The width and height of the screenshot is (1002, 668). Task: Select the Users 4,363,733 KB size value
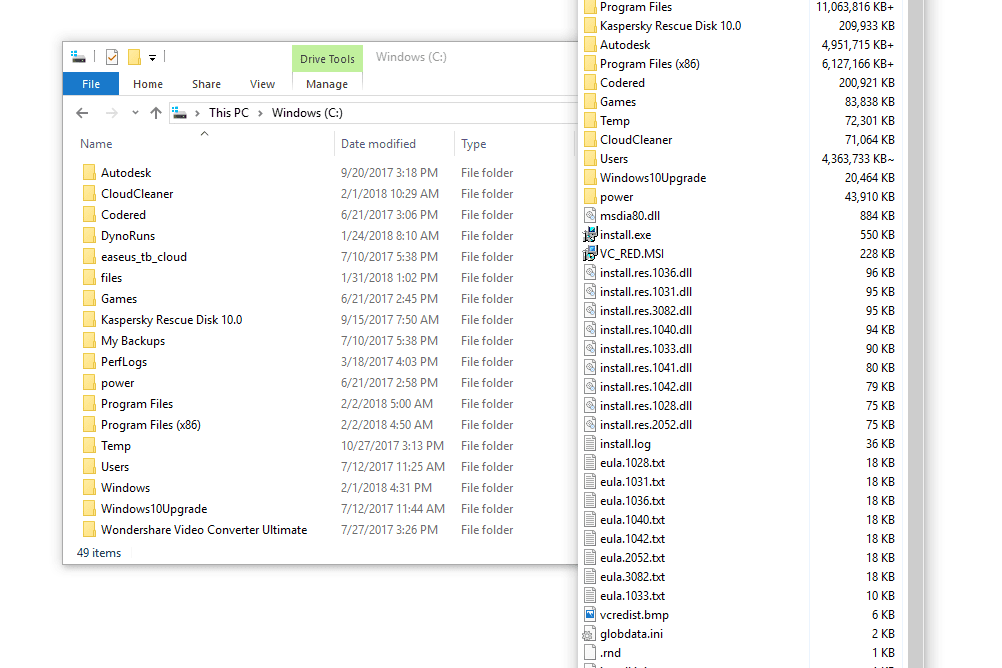pos(858,159)
